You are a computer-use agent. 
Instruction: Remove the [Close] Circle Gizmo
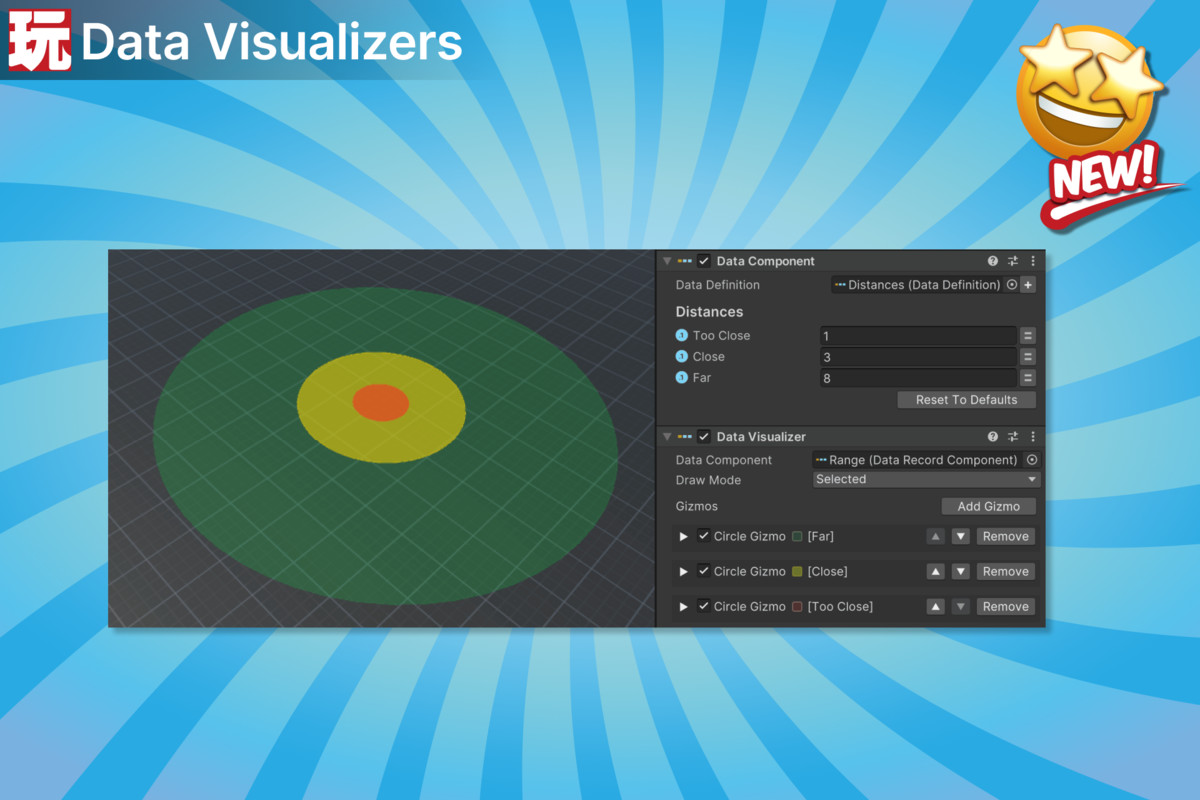coord(1005,572)
